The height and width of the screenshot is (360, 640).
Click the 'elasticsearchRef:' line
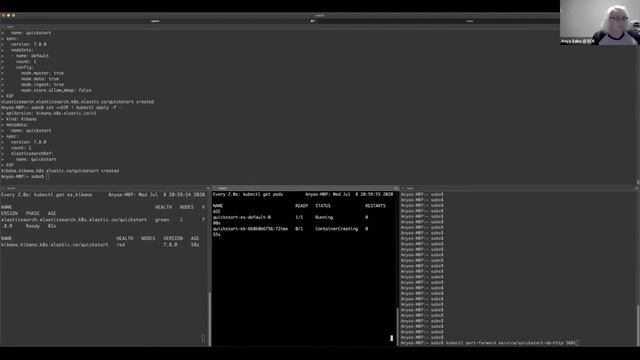pos(32,153)
